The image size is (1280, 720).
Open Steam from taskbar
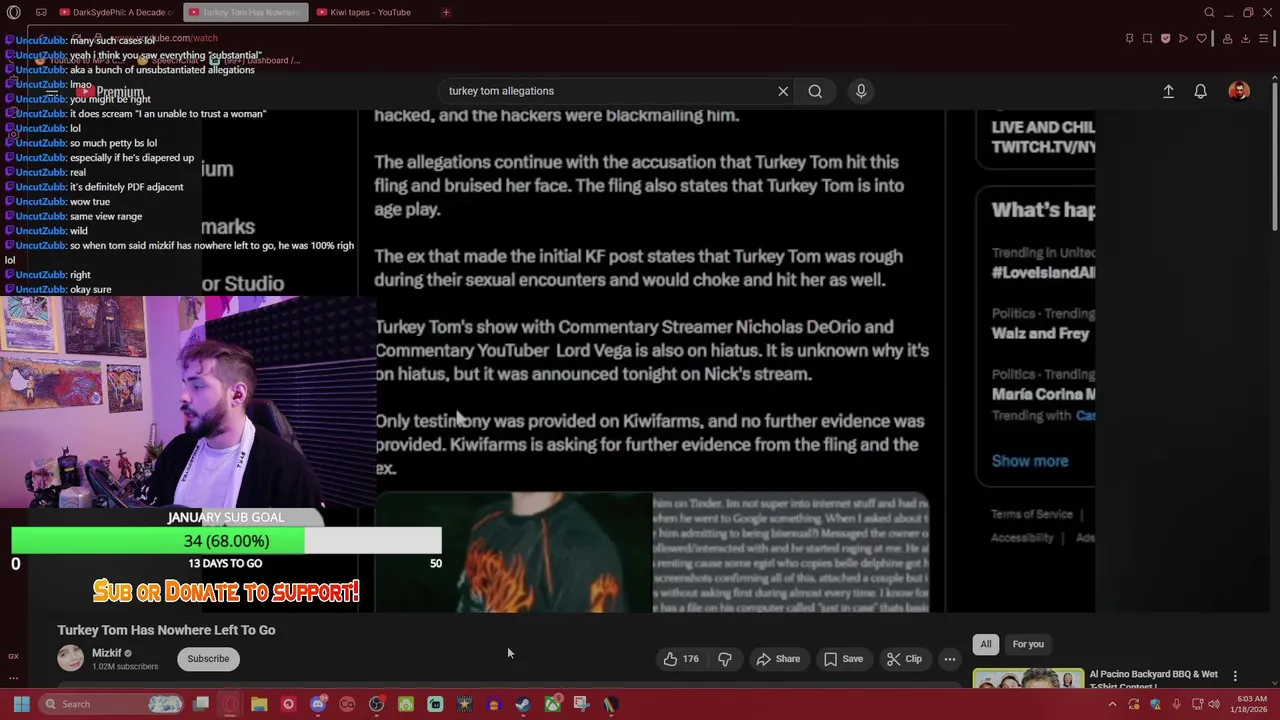tap(523, 704)
